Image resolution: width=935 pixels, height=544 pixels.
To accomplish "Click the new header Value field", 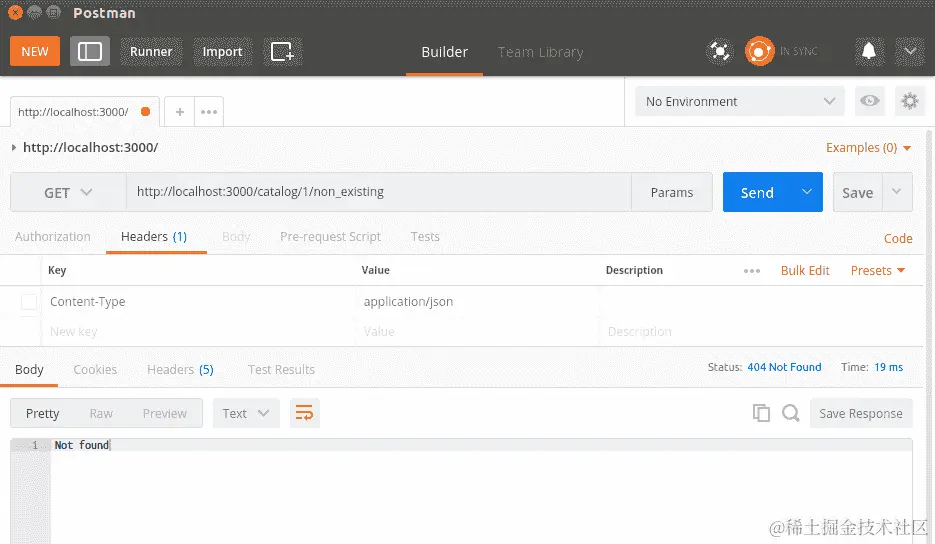I will tap(478, 332).
